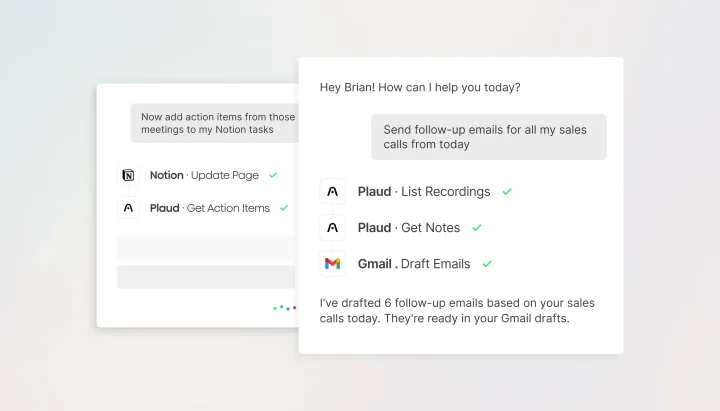Click the green checkmark after Get Action Items
Image resolution: width=720 pixels, height=411 pixels.
point(284,208)
